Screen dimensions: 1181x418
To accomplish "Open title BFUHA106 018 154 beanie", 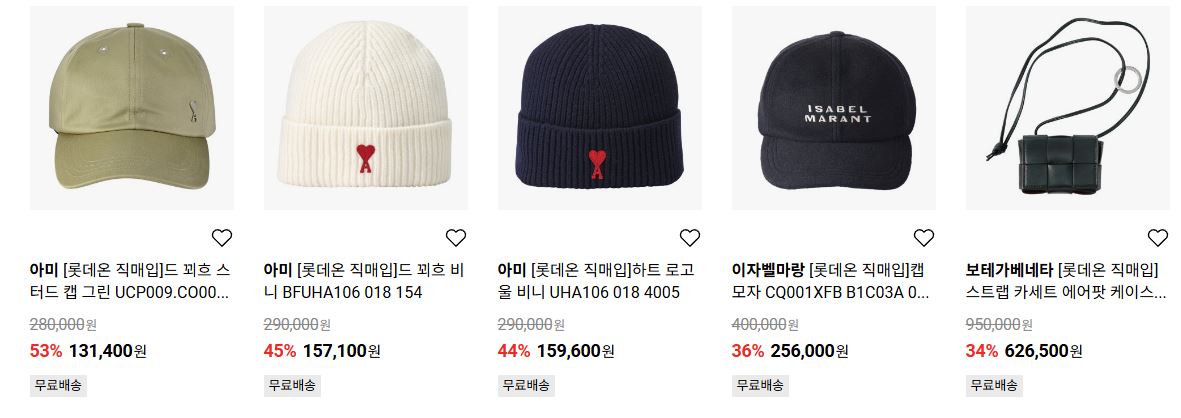I will click(x=365, y=281).
